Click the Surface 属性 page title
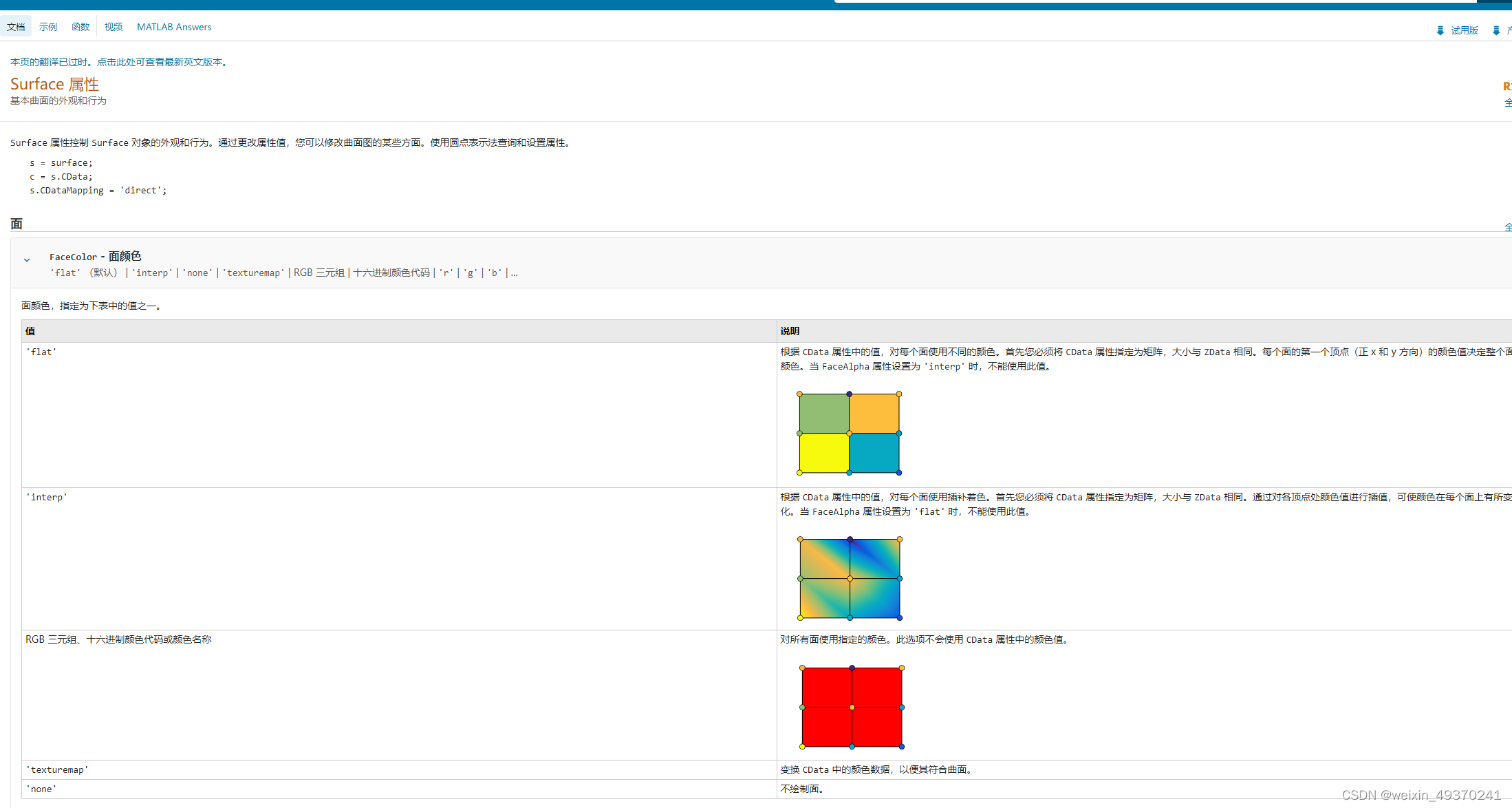This screenshot has width=1512, height=808. (54, 83)
